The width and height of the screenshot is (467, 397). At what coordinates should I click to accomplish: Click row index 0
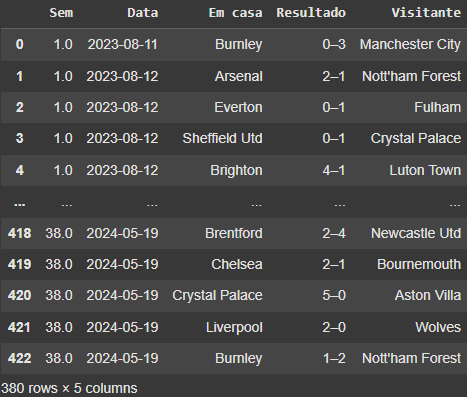[x=20, y=44]
